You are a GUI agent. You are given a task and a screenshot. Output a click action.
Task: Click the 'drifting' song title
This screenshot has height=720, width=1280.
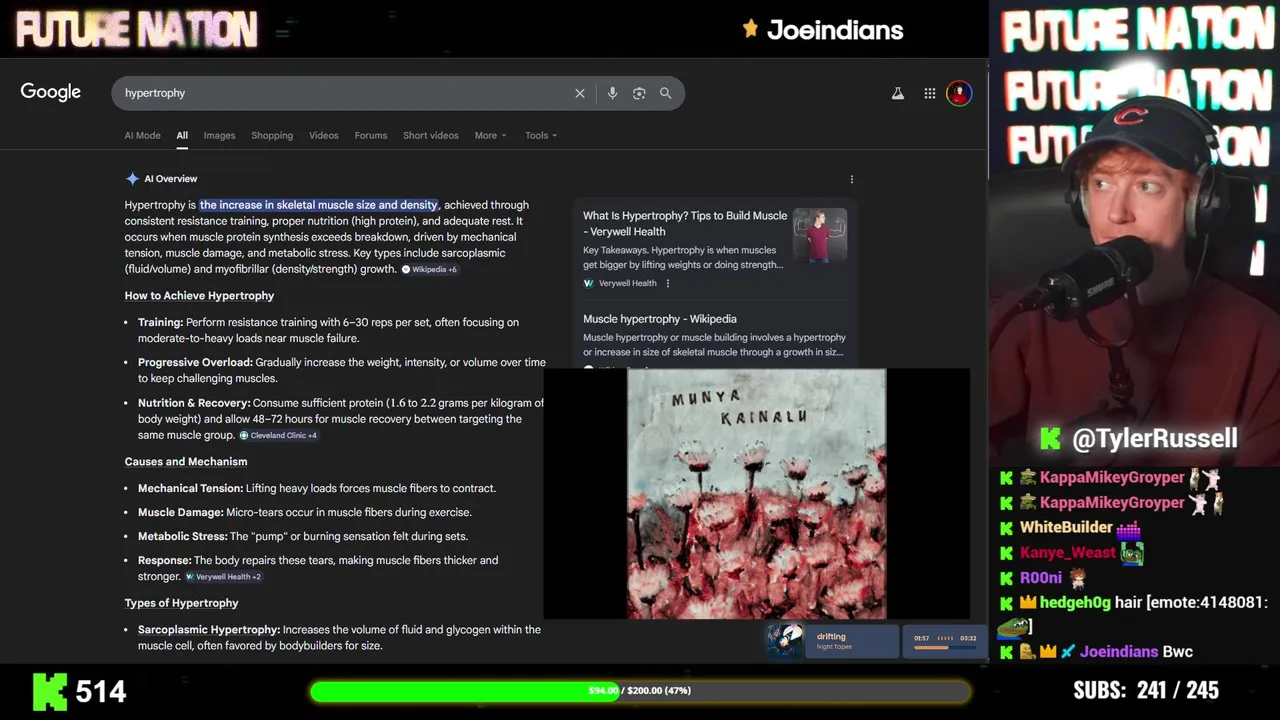click(x=831, y=636)
